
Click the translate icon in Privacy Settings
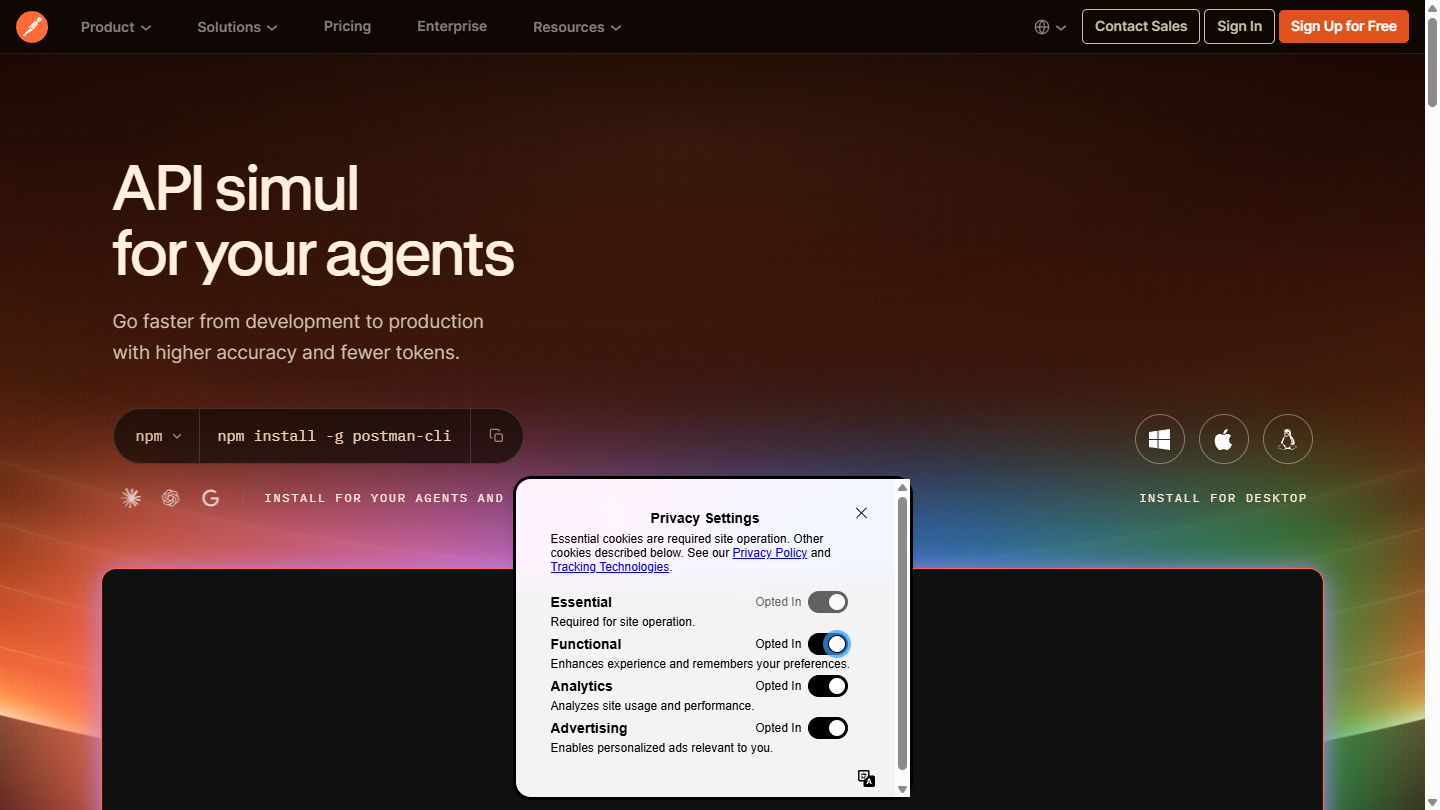(x=867, y=779)
